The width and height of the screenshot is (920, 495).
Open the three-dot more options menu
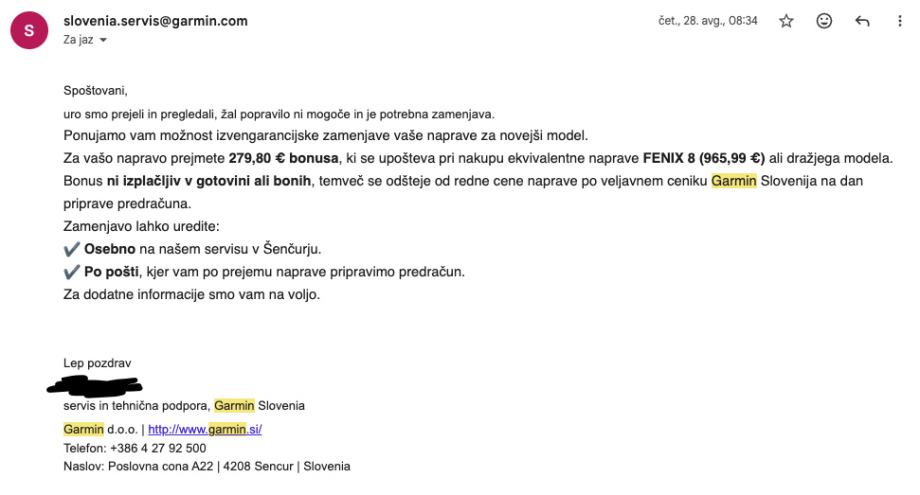tap(901, 21)
